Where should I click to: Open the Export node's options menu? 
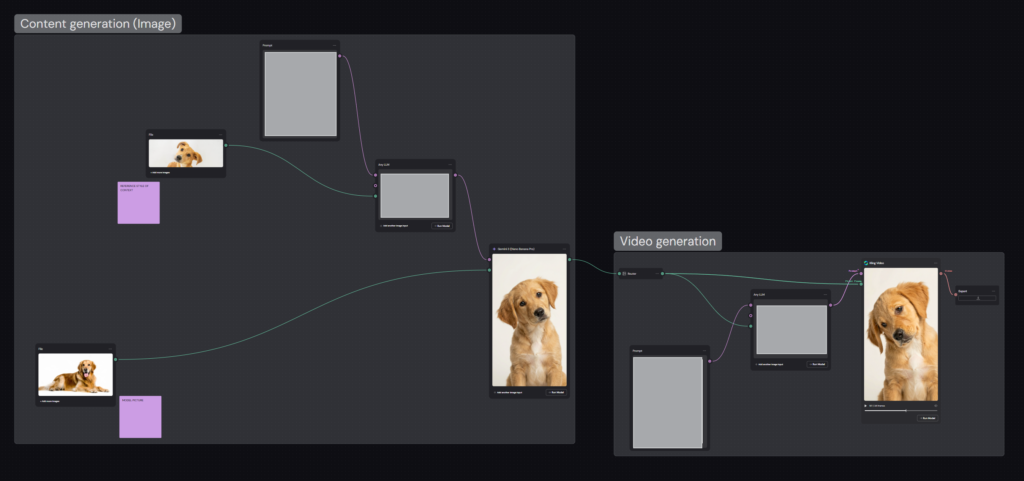993,291
